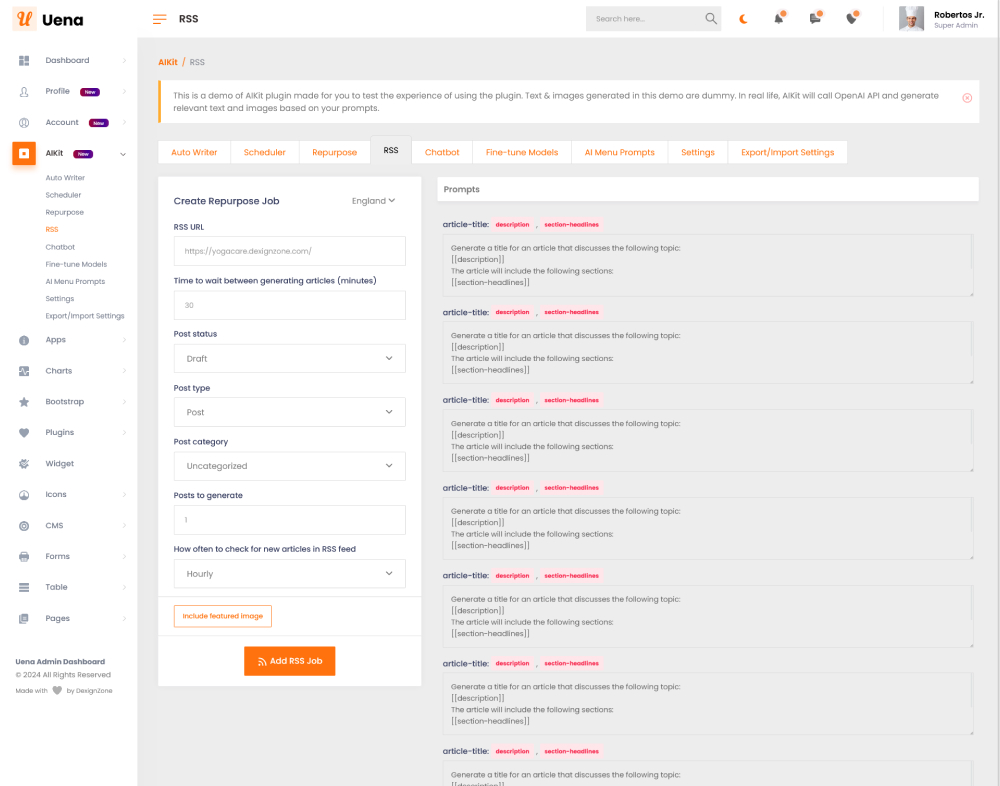Open the England language dropdown
Viewport: 1000px width, 786px height.
(x=373, y=201)
